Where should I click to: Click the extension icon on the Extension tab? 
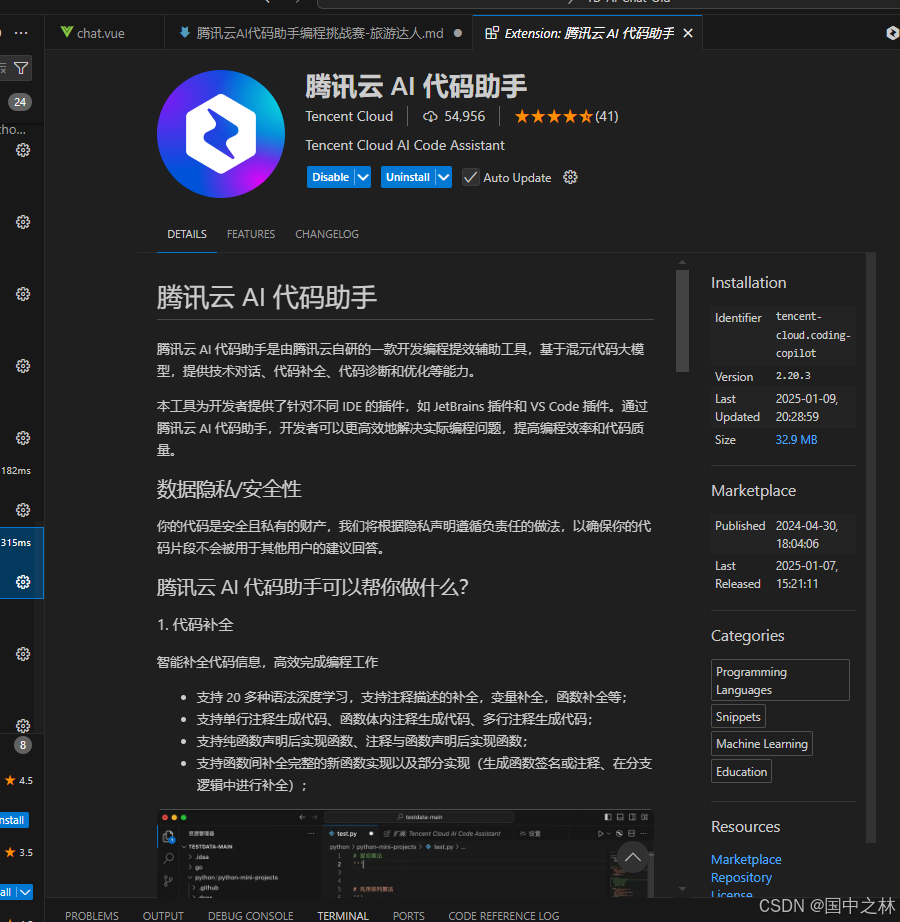(x=491, y=33)
